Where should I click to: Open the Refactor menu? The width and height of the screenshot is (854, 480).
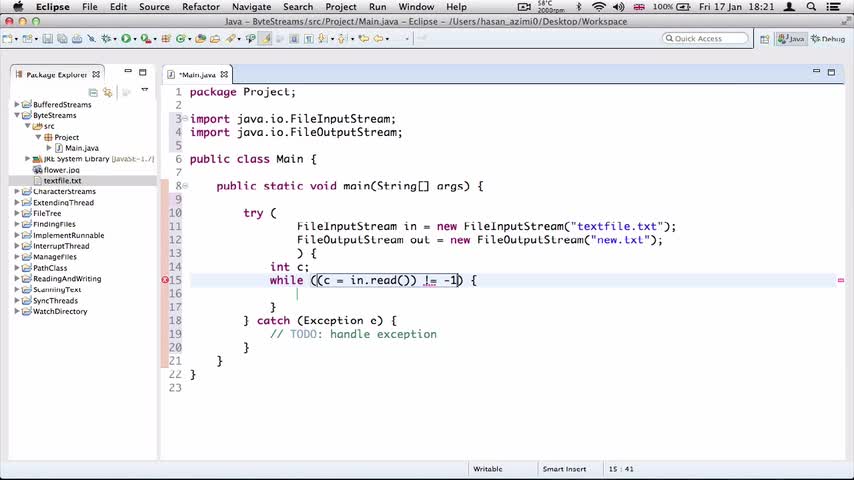coord(200,7)
